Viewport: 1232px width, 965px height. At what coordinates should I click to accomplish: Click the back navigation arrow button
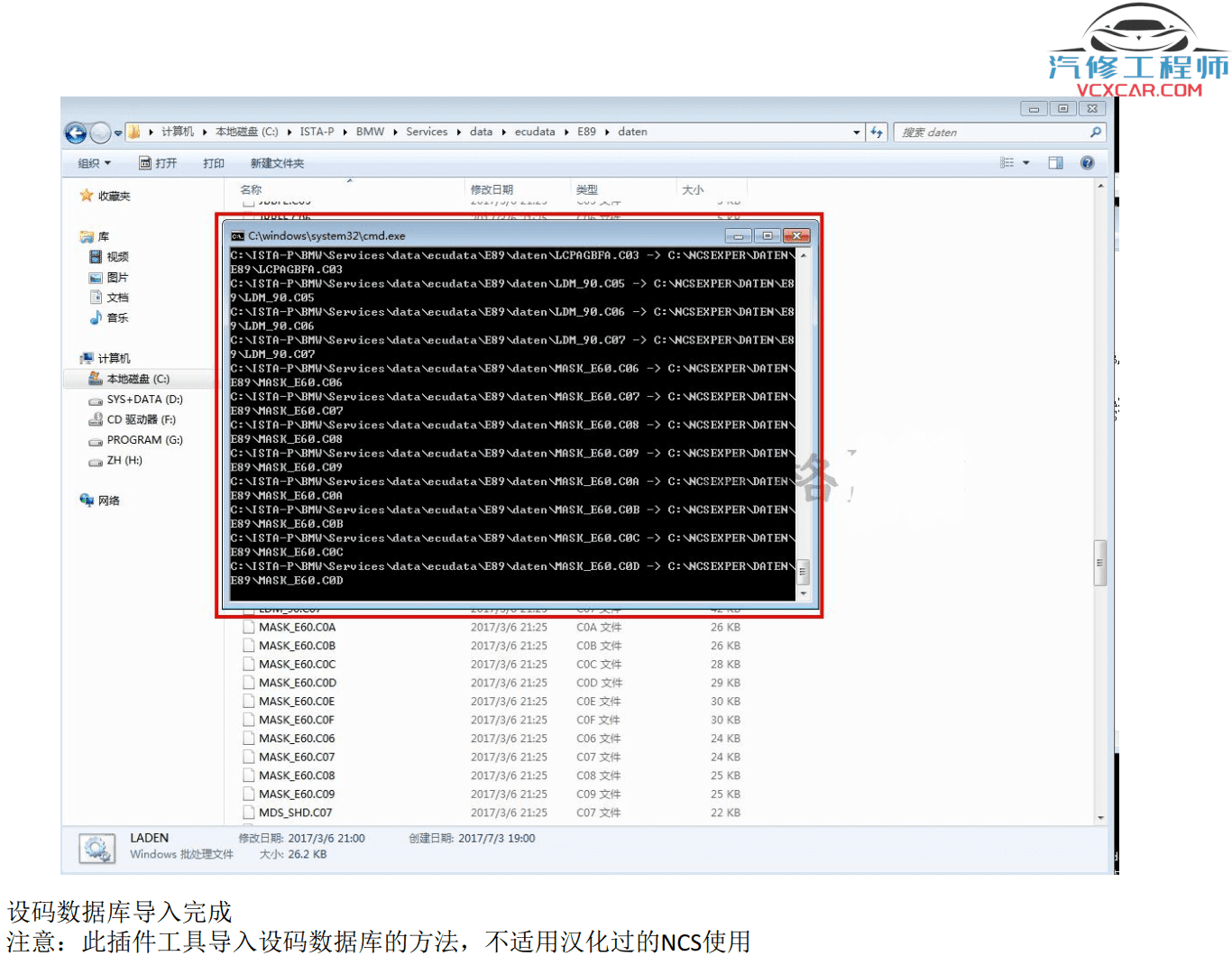pyautogui.click(x=76, y=133)
